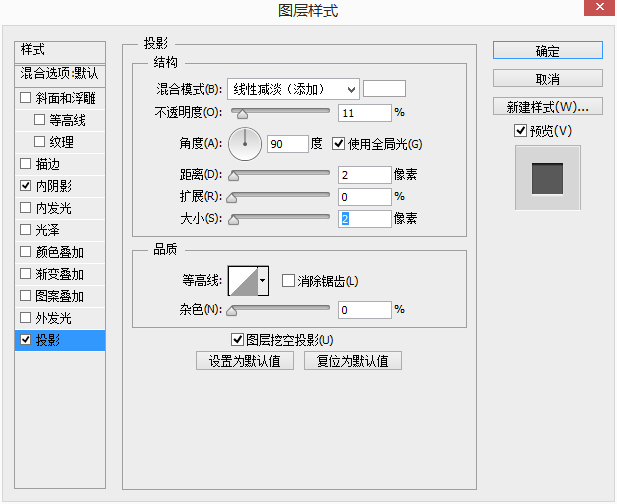Uncheck the 投影 style checkbox
The image size is (617, 504).
coord(26,340)
